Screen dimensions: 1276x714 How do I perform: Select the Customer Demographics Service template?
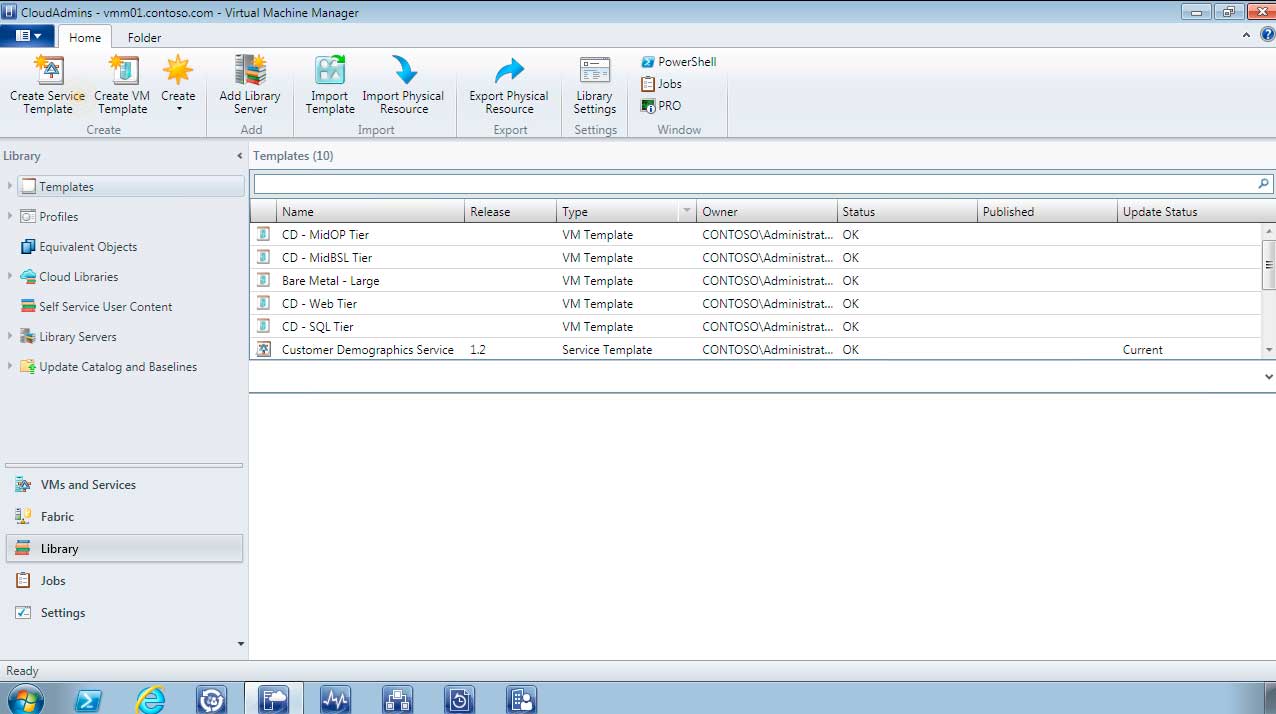(x=755, y=350)
